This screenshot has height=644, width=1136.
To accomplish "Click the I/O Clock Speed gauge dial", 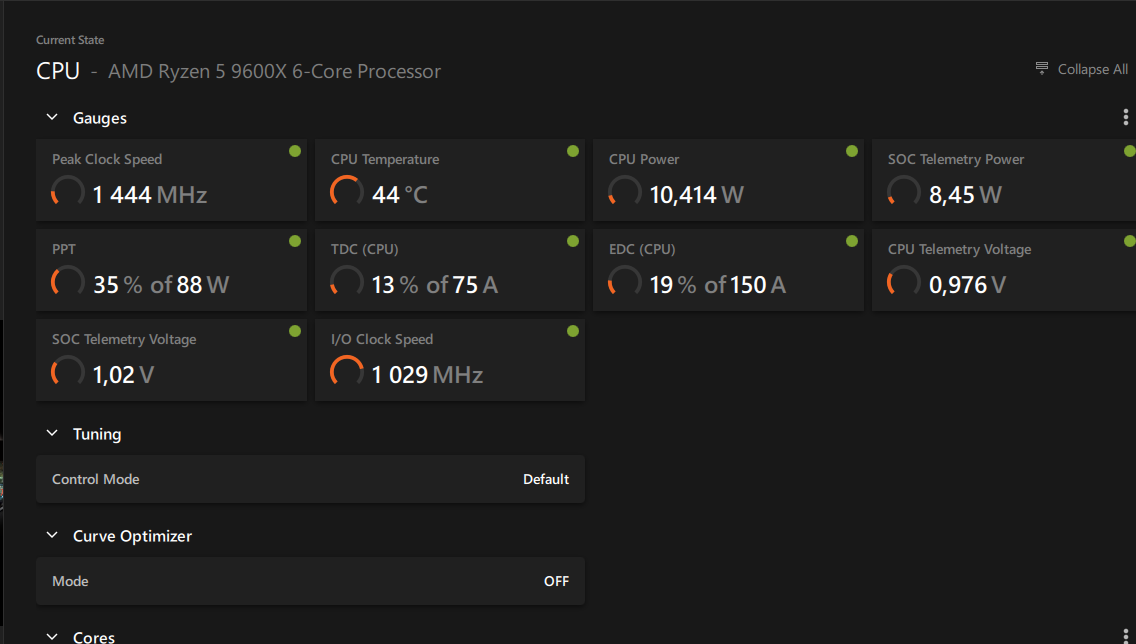I will coord(346,372).
